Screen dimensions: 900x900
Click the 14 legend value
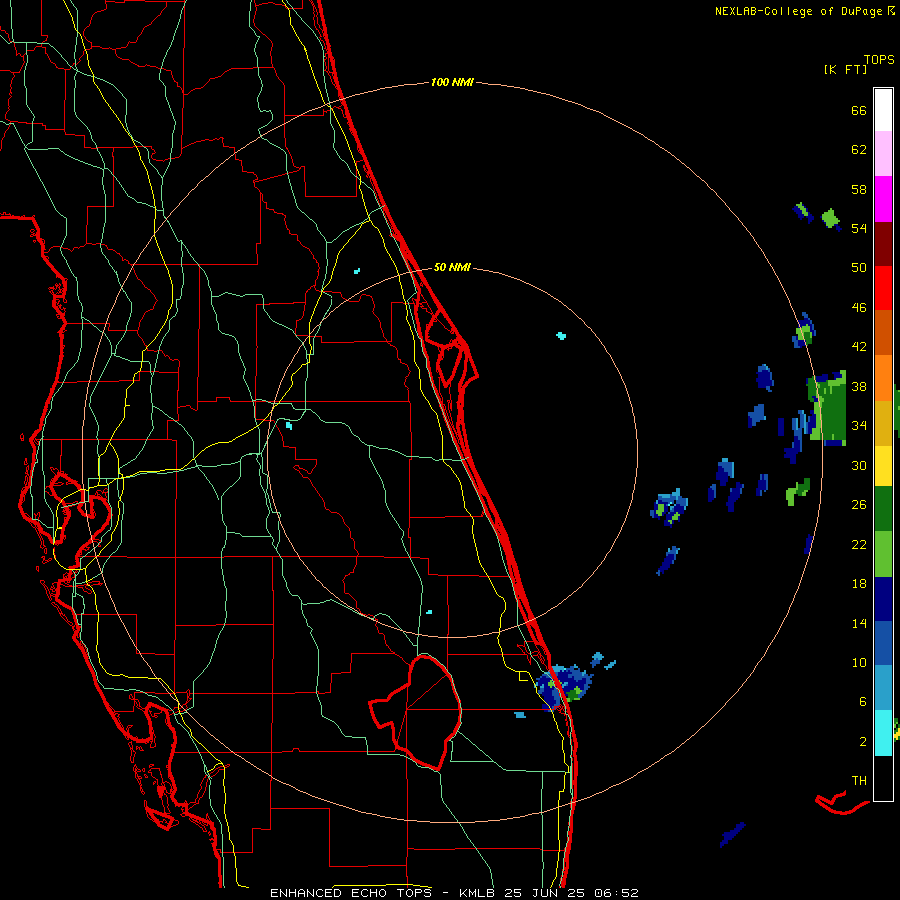tap(859, 623)
